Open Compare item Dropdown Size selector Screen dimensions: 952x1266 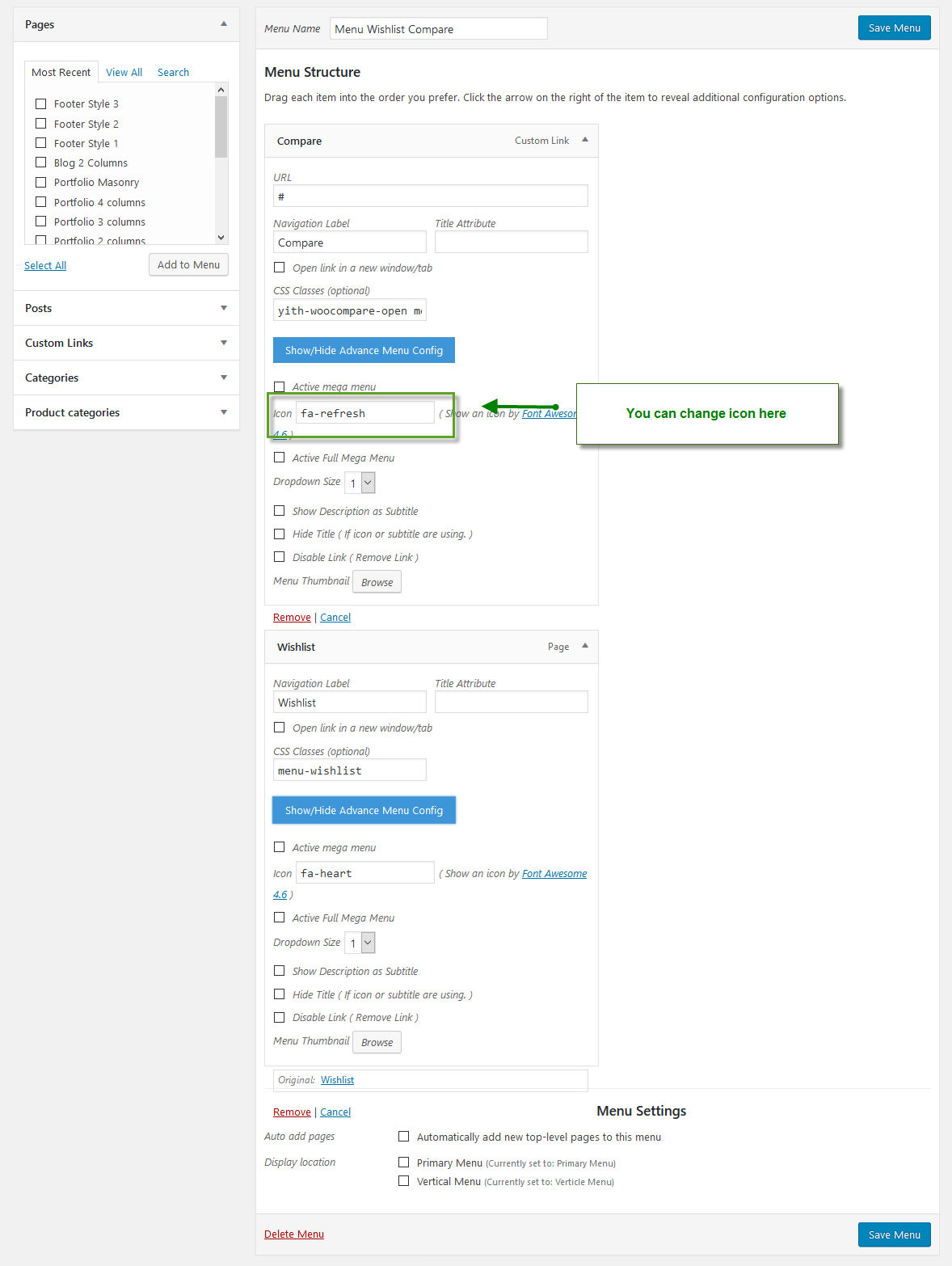(x=360, y=483)
